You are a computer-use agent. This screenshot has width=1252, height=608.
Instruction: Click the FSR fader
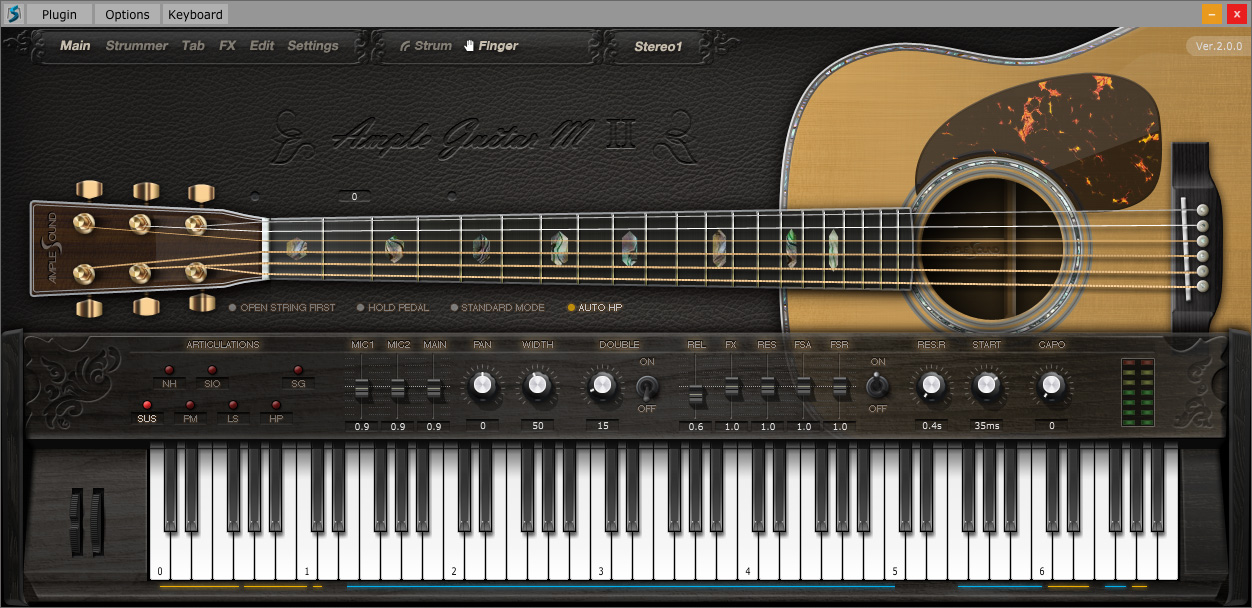click(x=840, y=387)
